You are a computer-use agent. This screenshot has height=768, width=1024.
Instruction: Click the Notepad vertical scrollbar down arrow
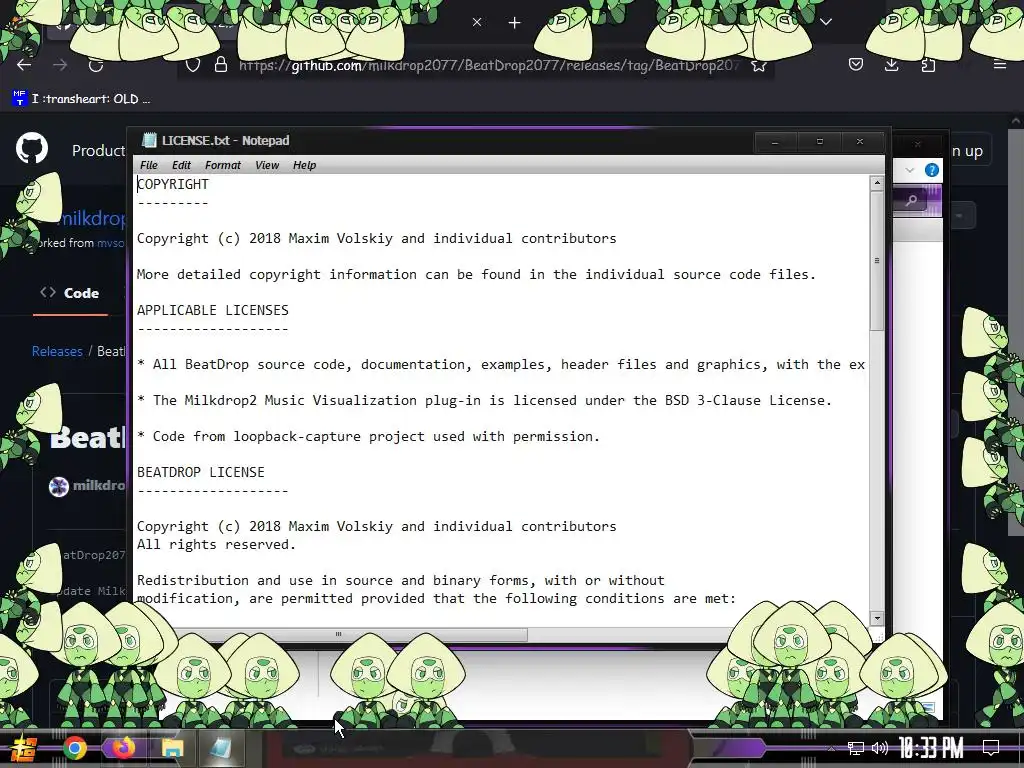tap(877, 618)
